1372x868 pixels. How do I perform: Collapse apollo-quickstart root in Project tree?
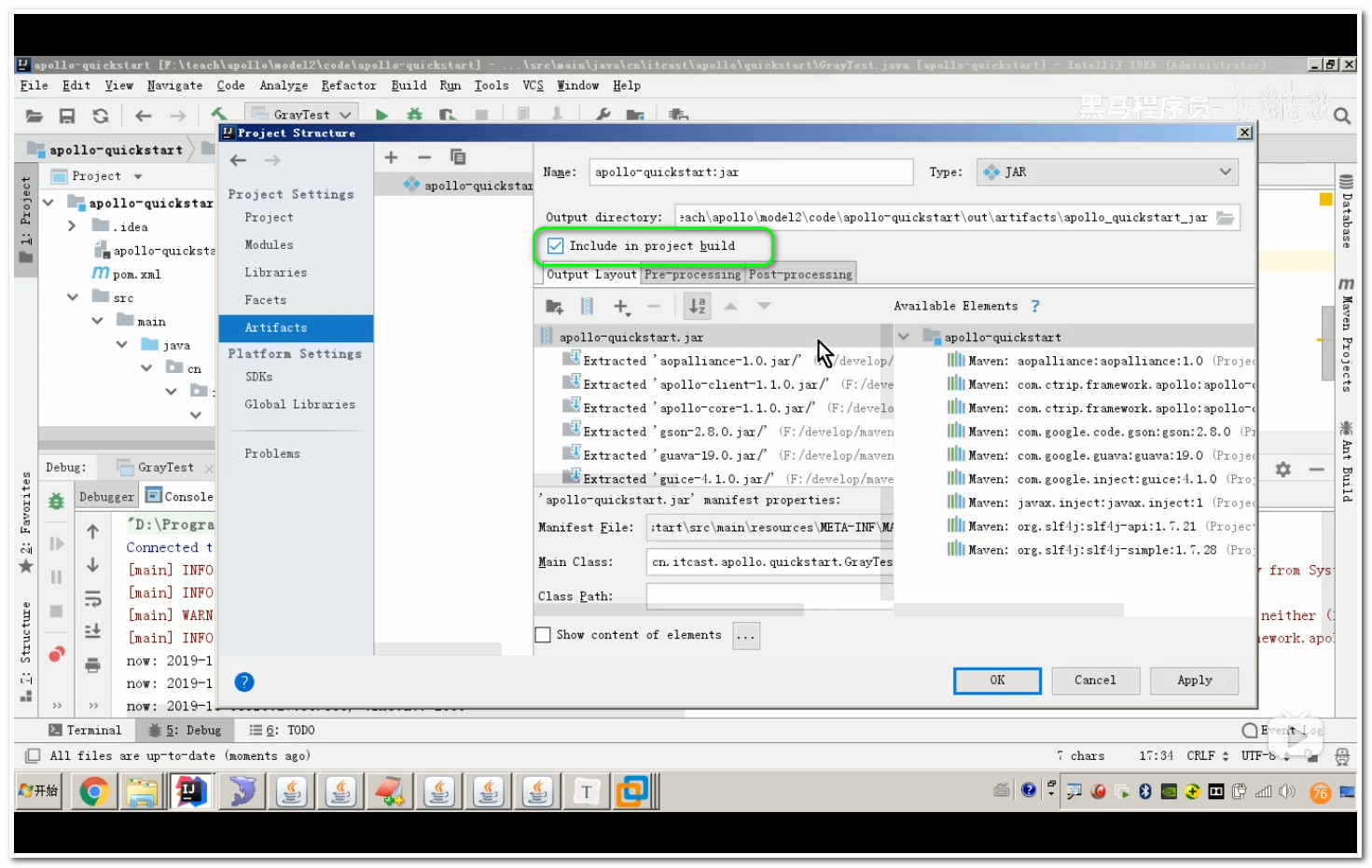coord(49,202)
